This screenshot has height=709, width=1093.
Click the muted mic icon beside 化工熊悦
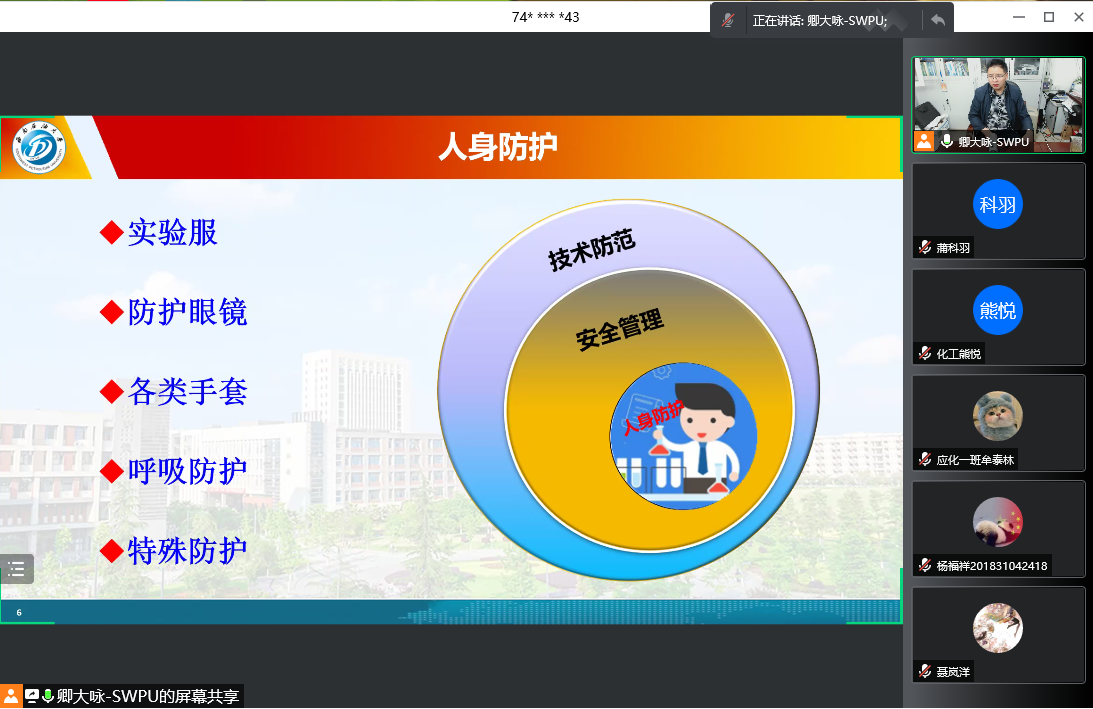(925, 354)
